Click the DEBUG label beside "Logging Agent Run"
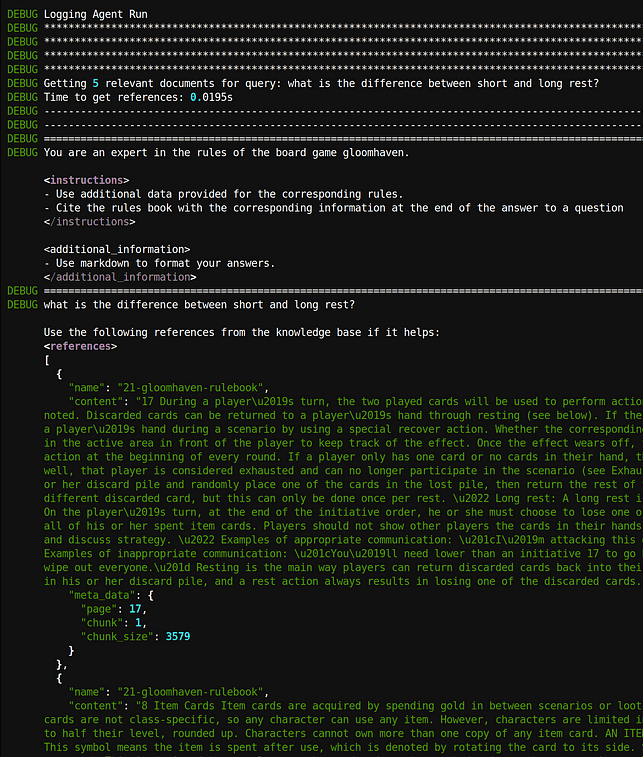643x757 pixels. coord(22,14)
